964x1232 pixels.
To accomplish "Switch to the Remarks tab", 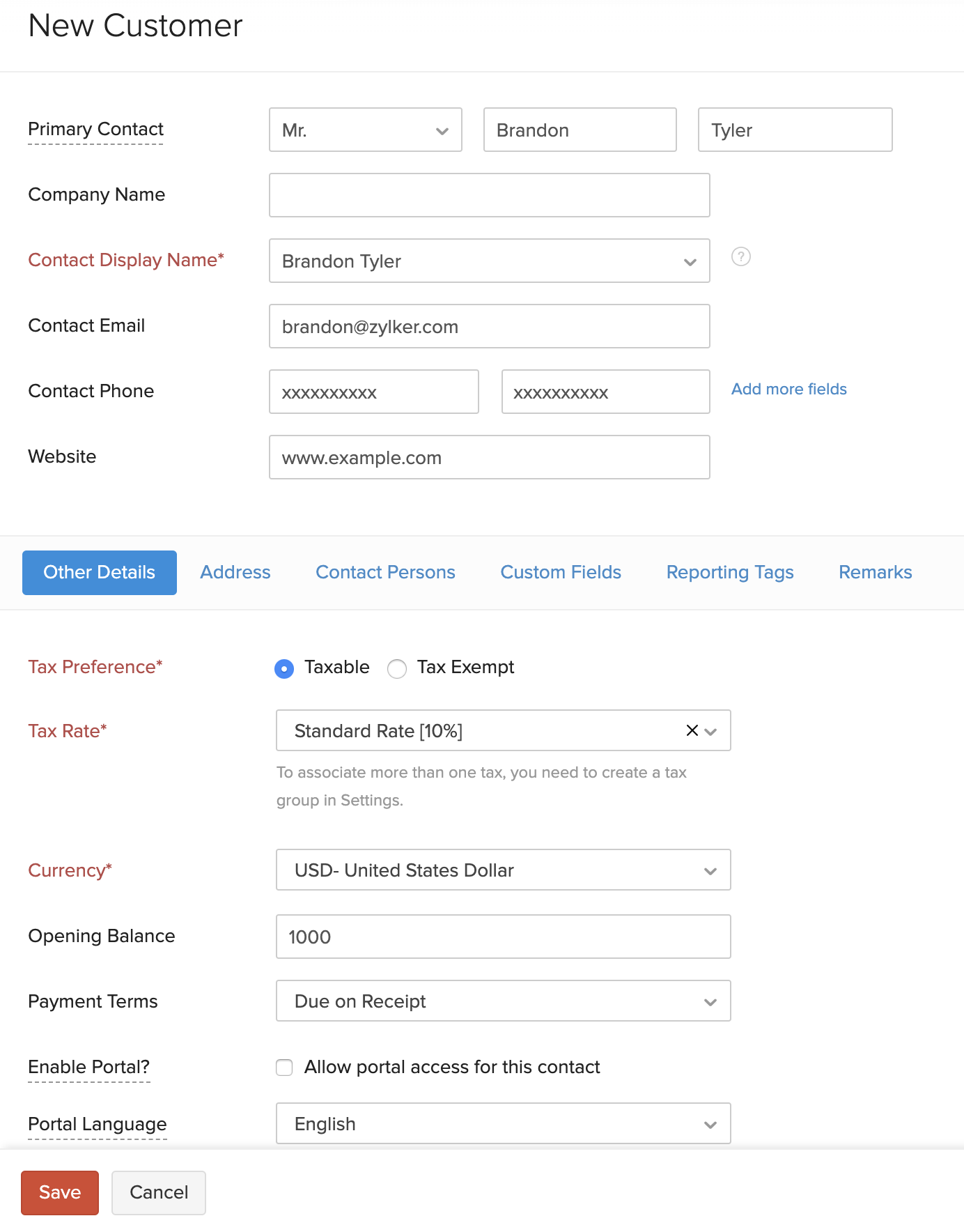I will (x=875, y=573).
